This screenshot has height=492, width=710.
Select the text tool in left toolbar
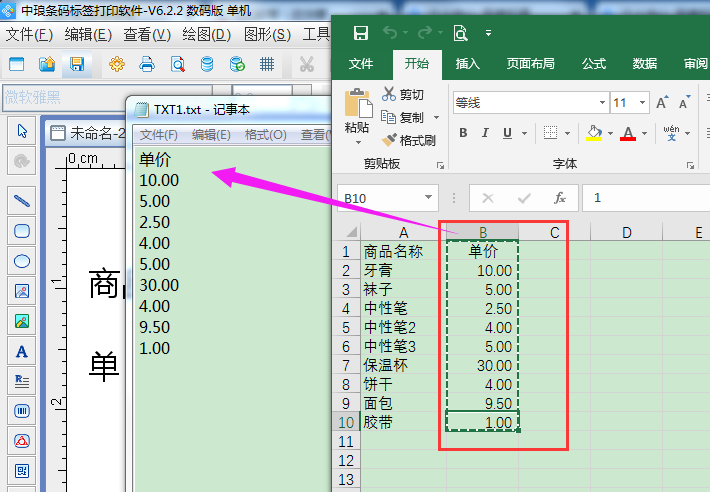pyautogui.click(x=21, y=351)
